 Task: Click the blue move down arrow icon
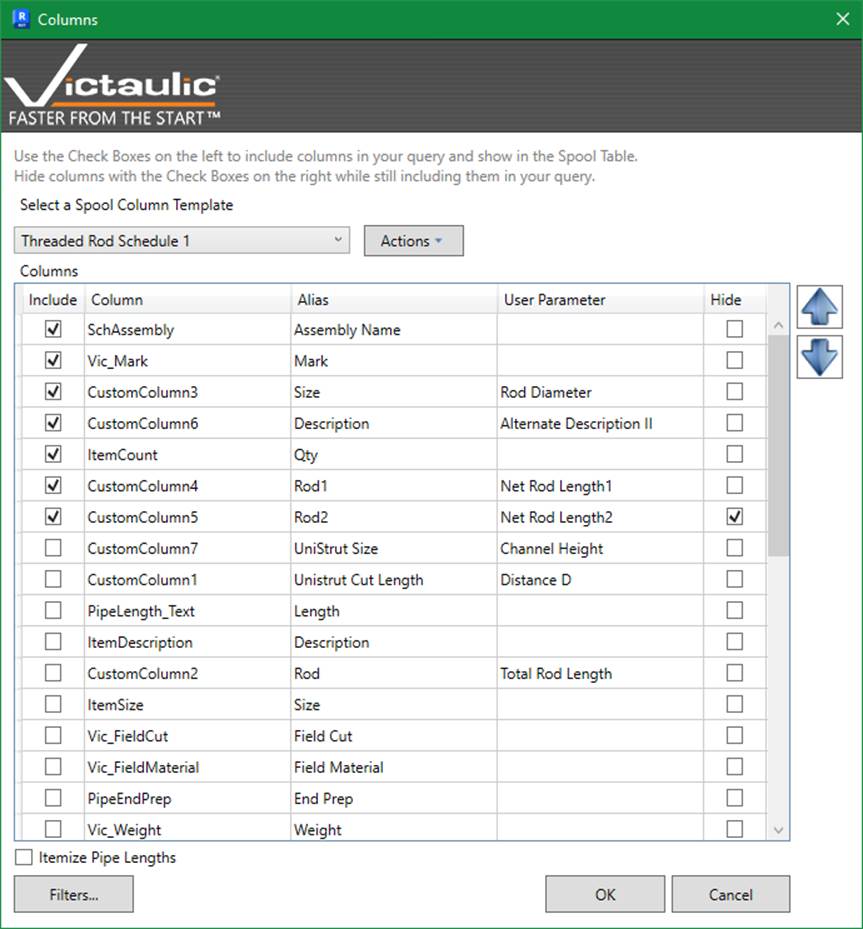[x=819, y=357]
